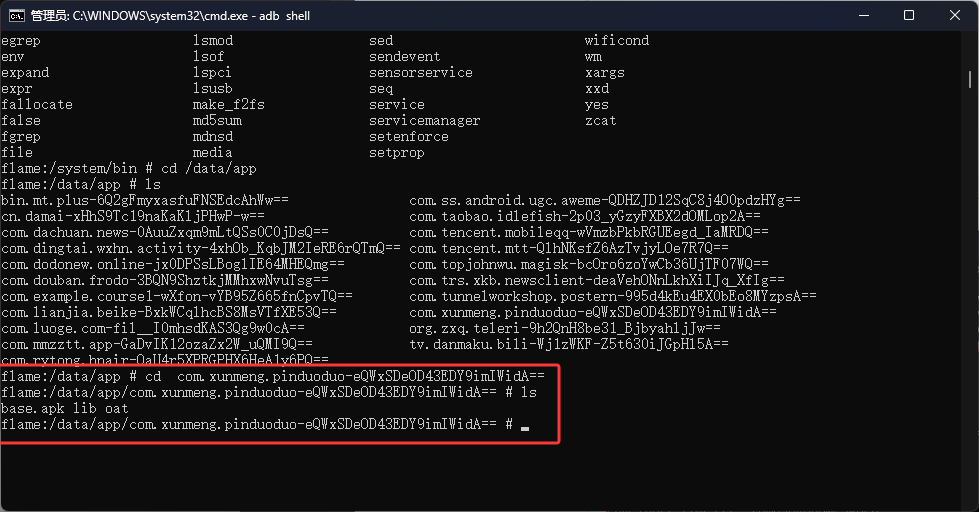
Task: Click 'lib' in the ls output
Action: (85, 409)
